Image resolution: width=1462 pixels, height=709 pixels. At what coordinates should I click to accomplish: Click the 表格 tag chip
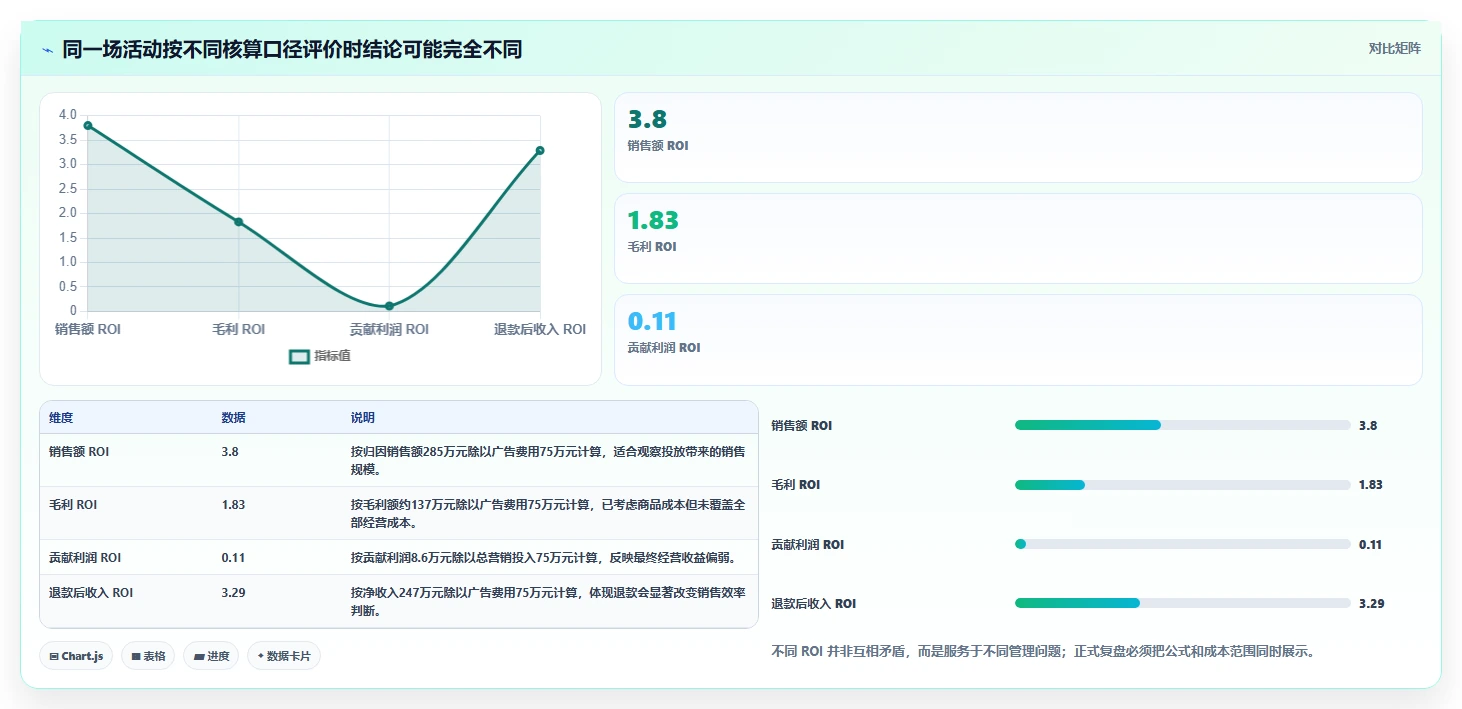click(x=148, y=656)
